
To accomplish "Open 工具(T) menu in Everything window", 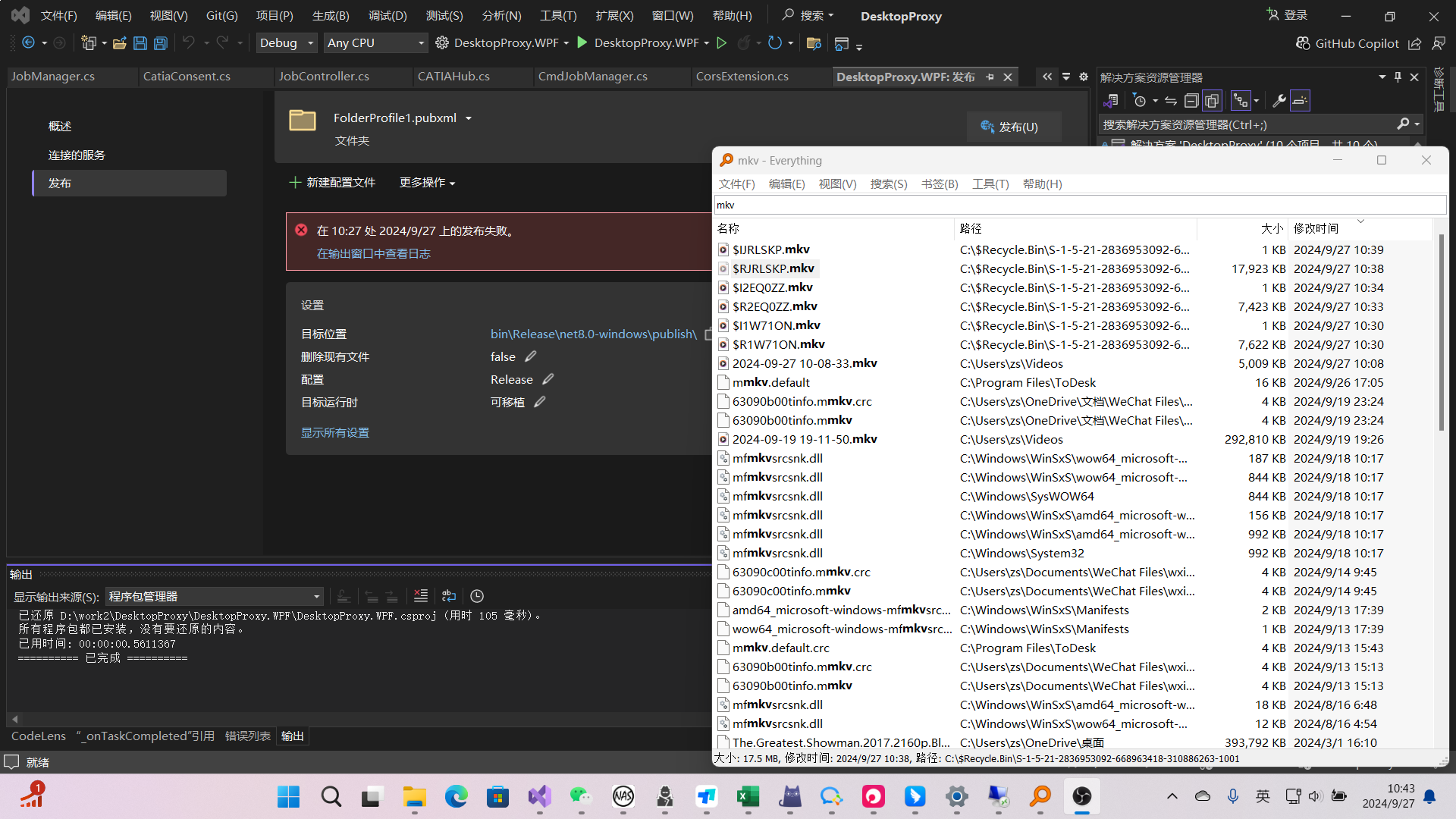I will tap(990, 184).
